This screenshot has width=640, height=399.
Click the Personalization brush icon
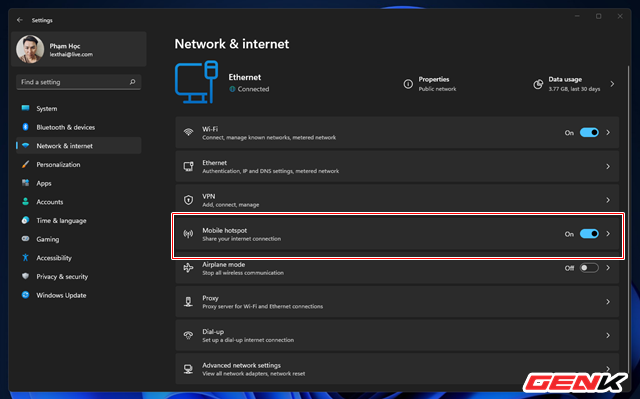tap(25, 164)
